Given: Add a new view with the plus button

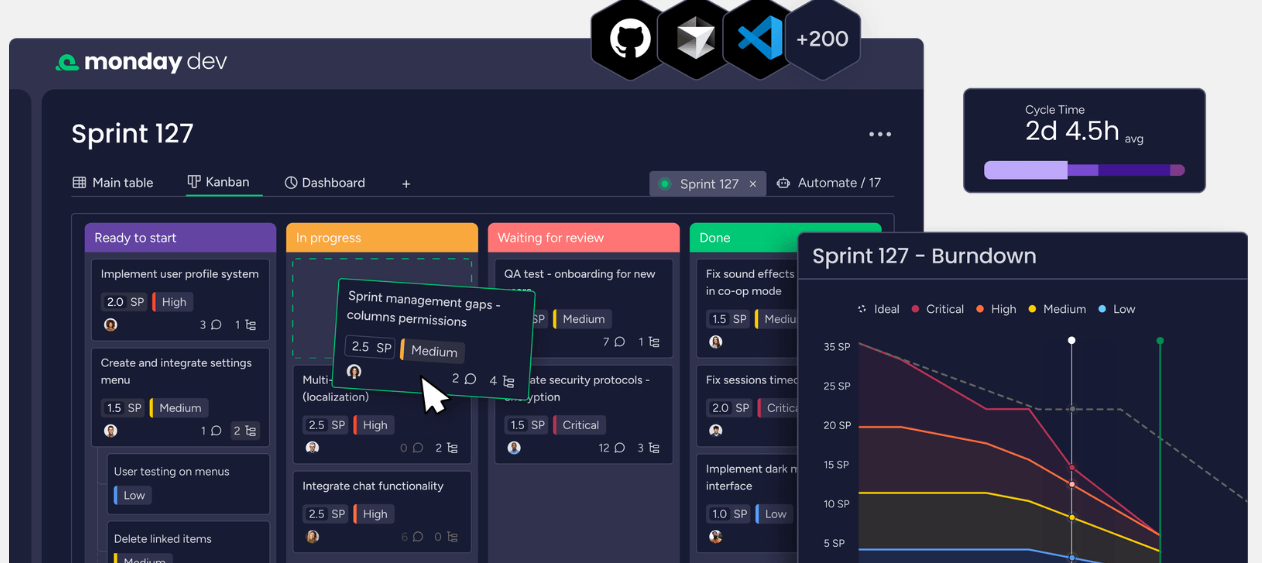Looking at the screenshot, I should 406,184.
